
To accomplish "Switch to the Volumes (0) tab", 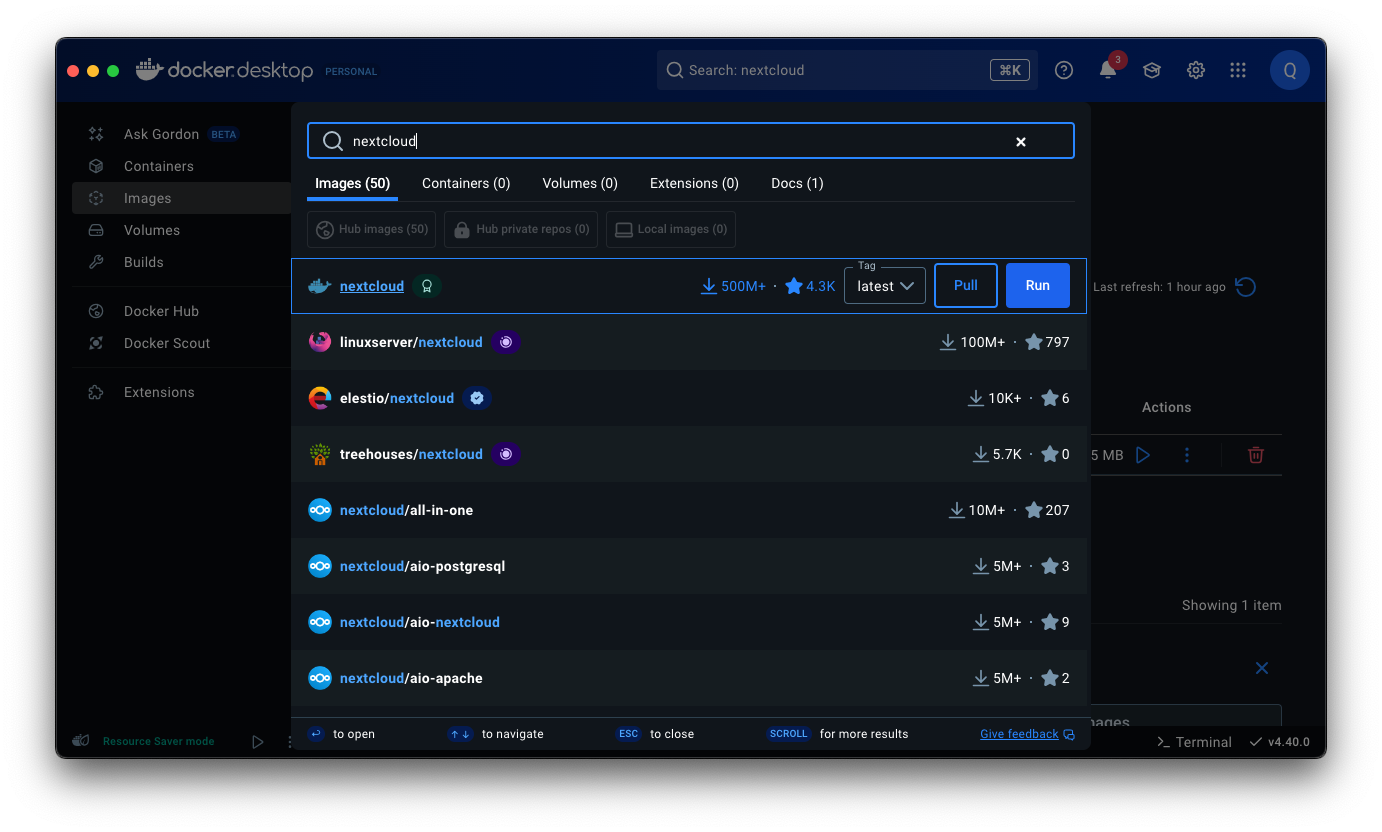I will coord(580,183).
